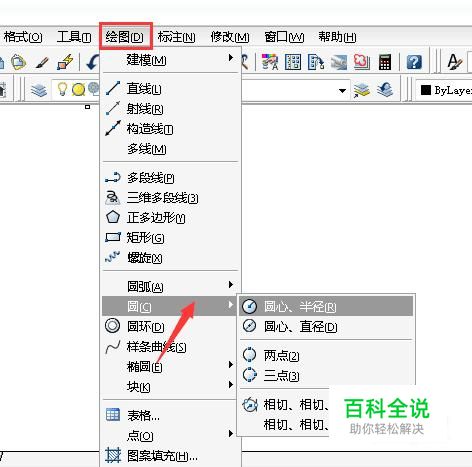
Task: Click the layer previous icon
Action: coord(385,90)
